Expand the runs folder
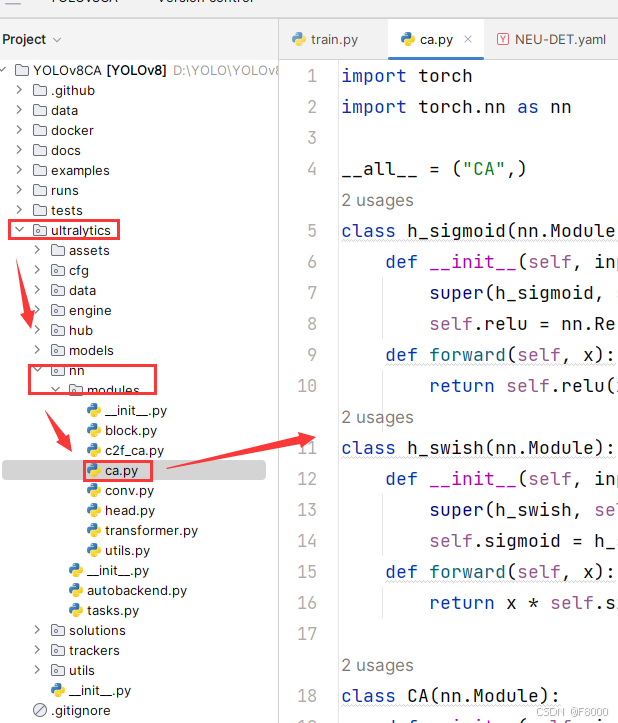618x723 pixels. [x=19, y=190]
